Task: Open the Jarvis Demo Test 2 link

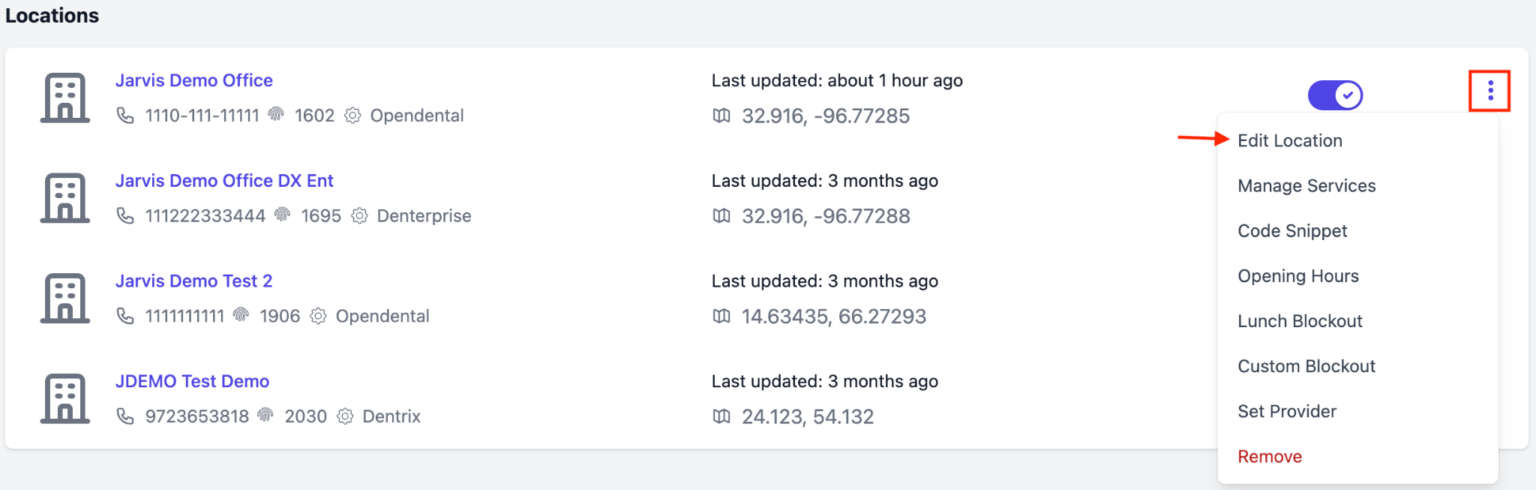Action: click(x=194, y=281)
